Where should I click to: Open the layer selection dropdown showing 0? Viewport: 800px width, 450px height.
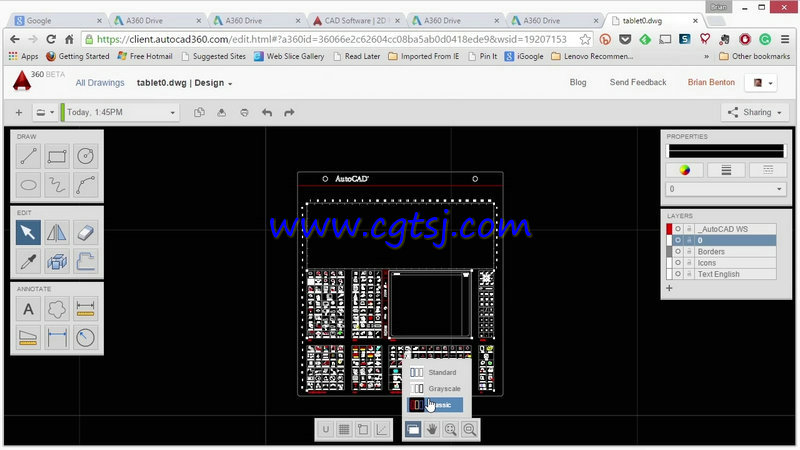pyautogui.click(x=725, y=189)
